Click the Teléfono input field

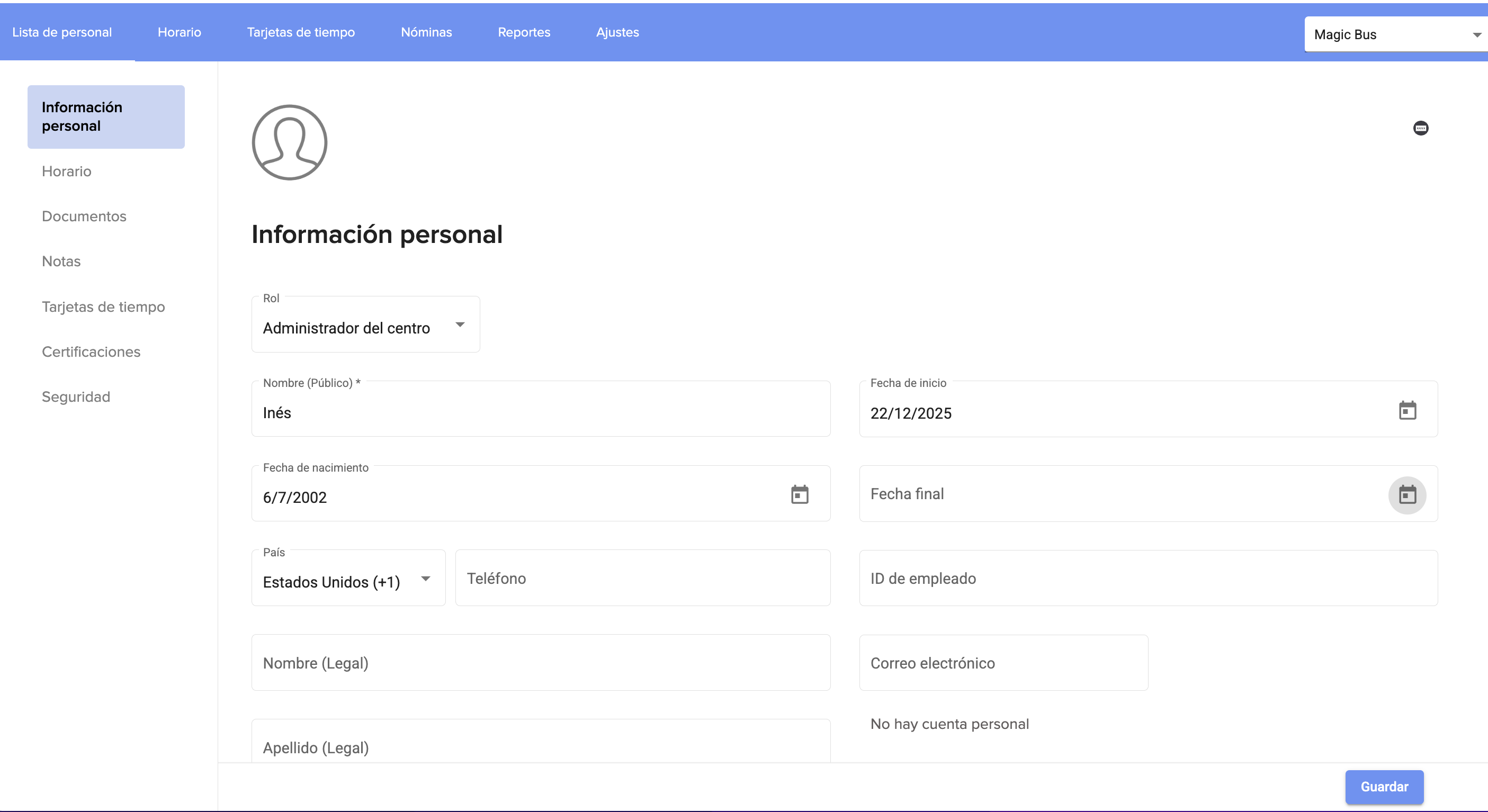(x=642, y=578)
